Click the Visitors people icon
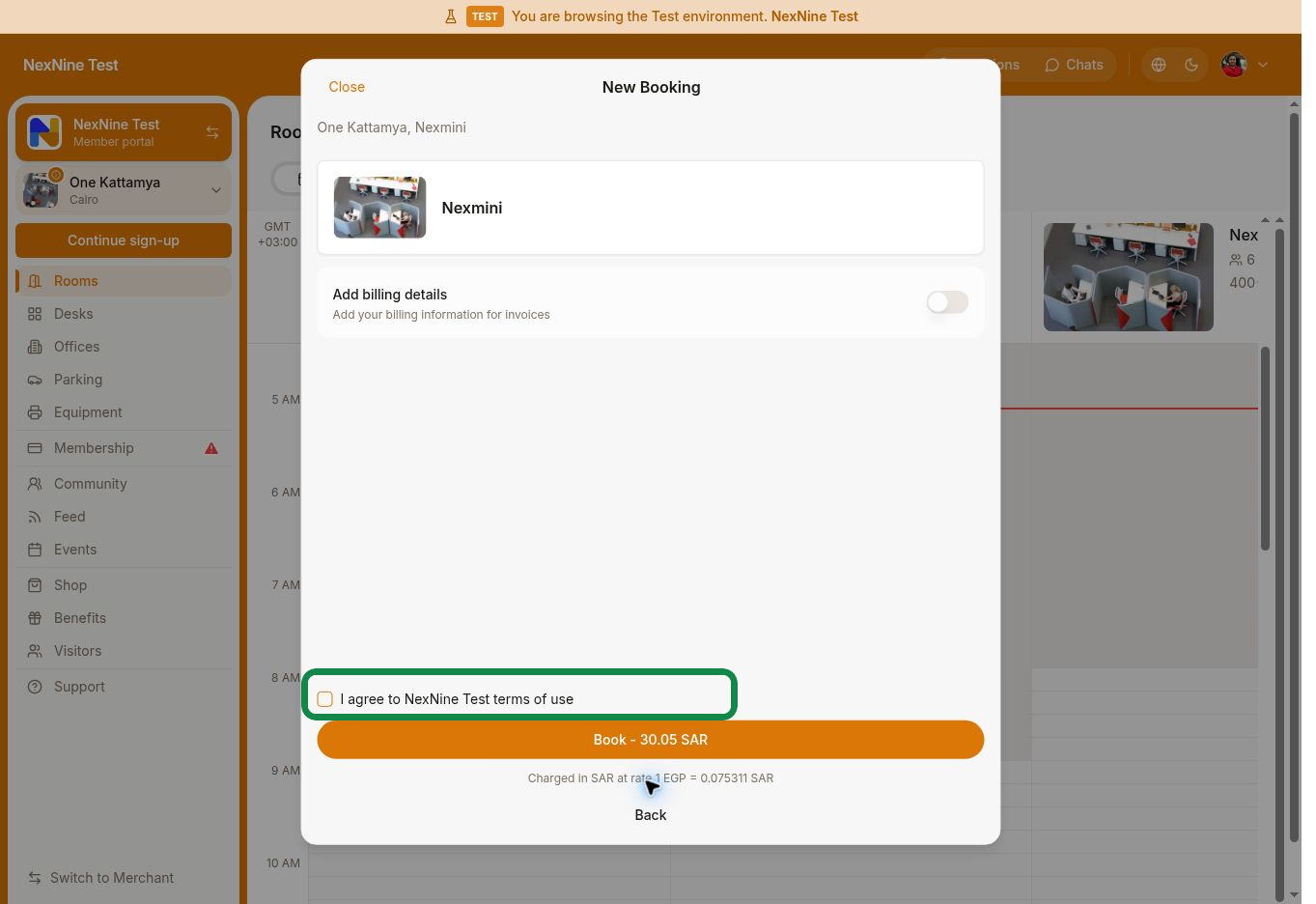The image size is (1316, 904). point(35,651)
